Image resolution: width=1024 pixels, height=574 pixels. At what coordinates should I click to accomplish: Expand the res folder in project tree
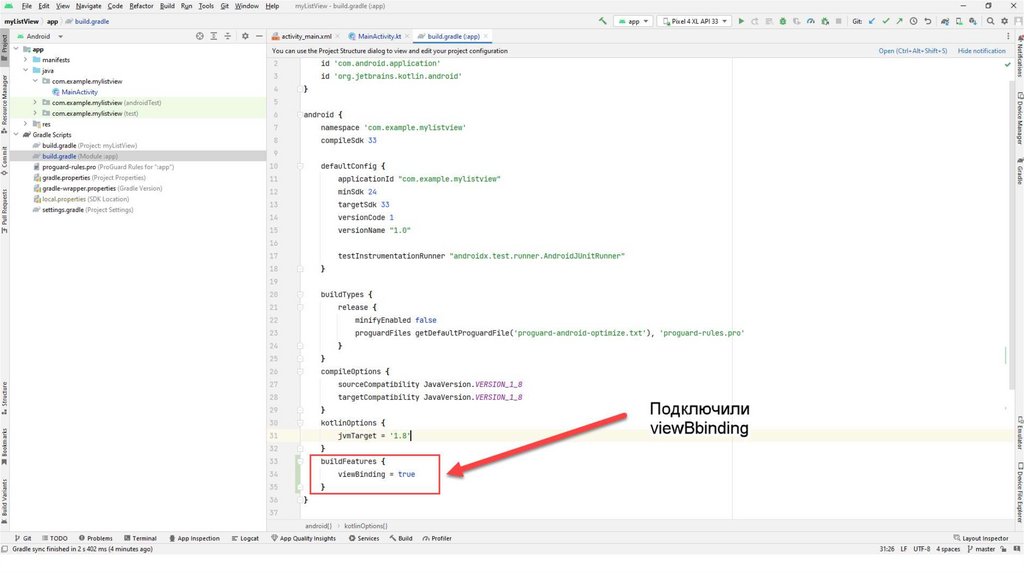35,124
